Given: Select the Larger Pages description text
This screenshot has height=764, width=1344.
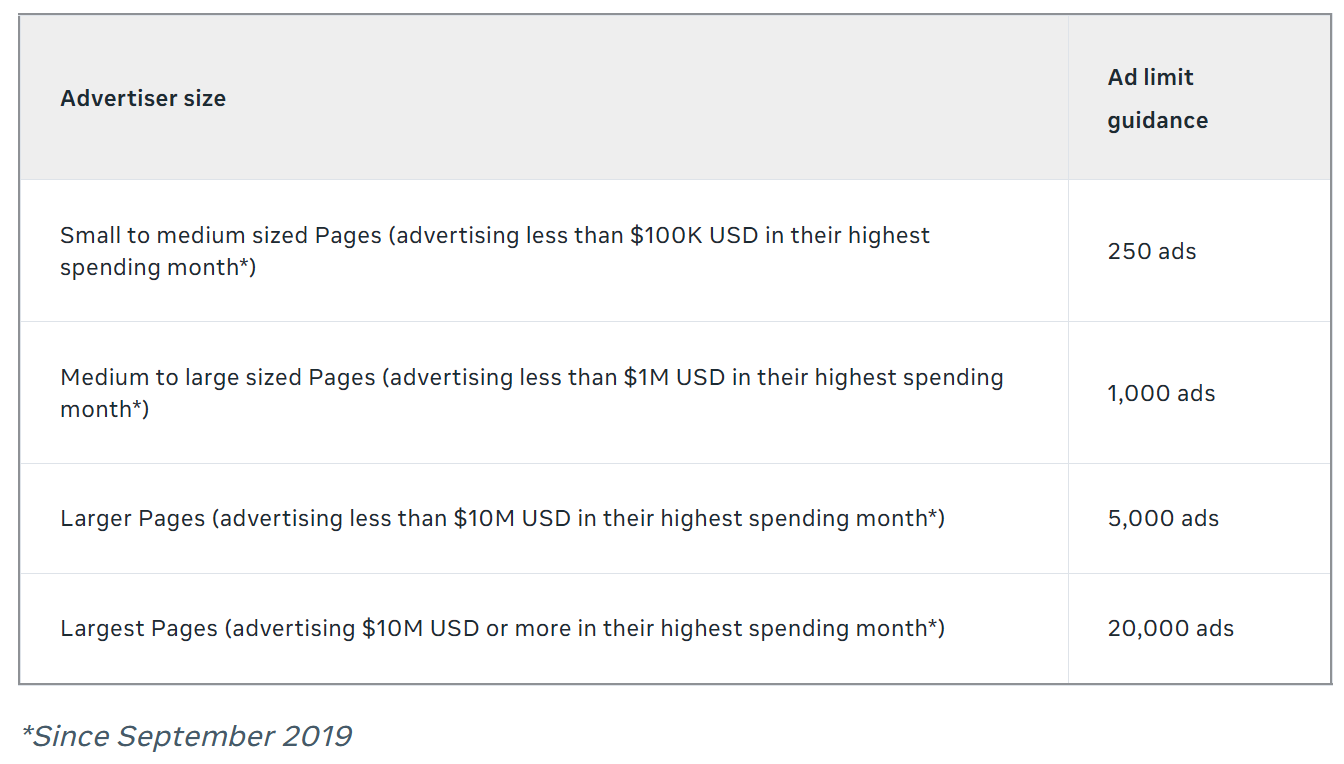Looking at the screenshot, I should pyautogui.click(x=502, y=518).
